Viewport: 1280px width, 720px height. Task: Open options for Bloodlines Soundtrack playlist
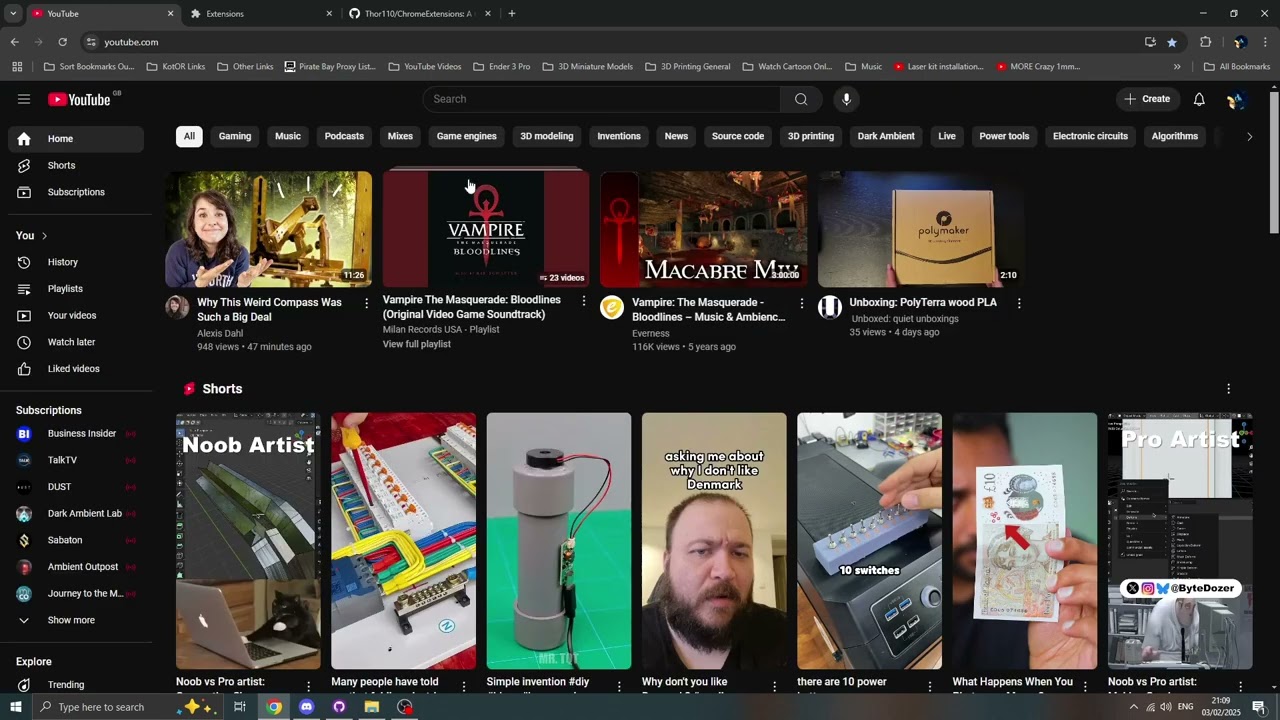tap(584, 301)
